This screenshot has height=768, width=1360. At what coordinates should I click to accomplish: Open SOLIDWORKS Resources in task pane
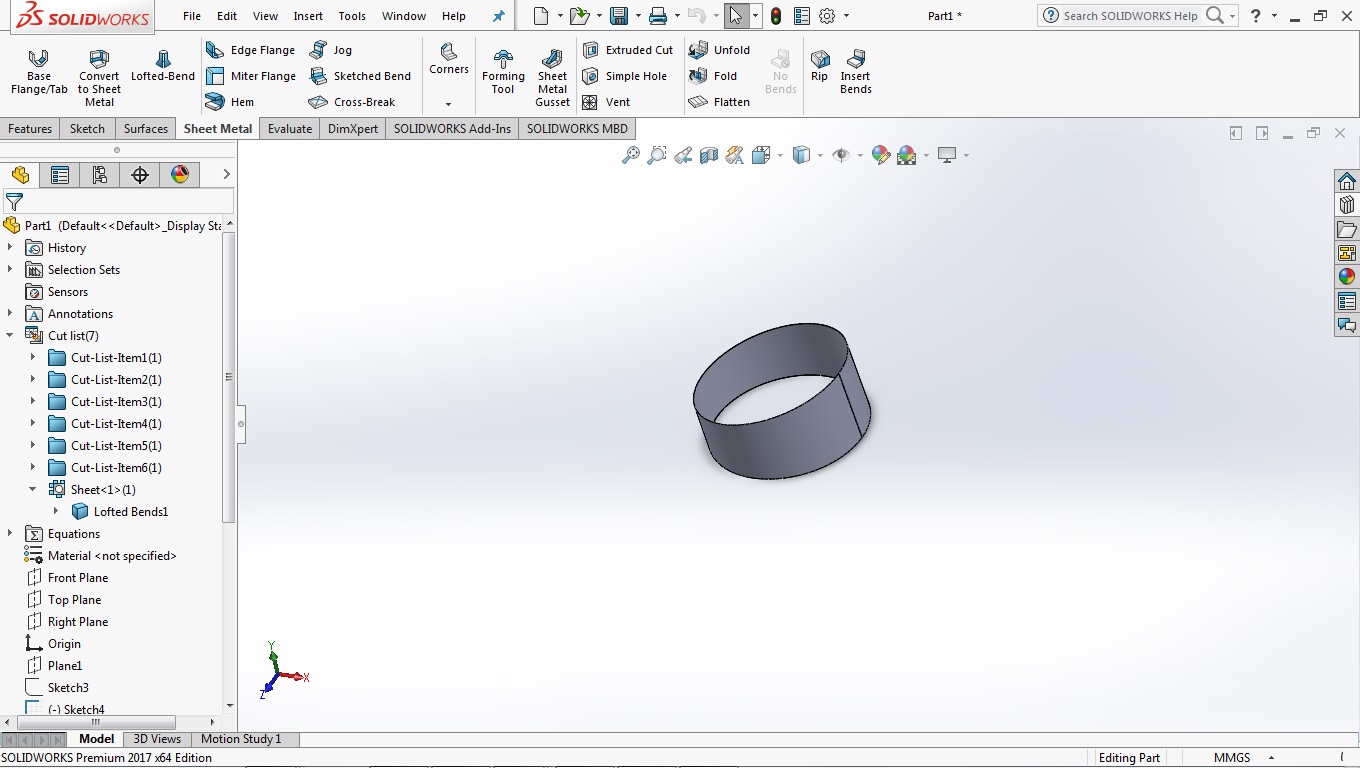(1347, 181)
